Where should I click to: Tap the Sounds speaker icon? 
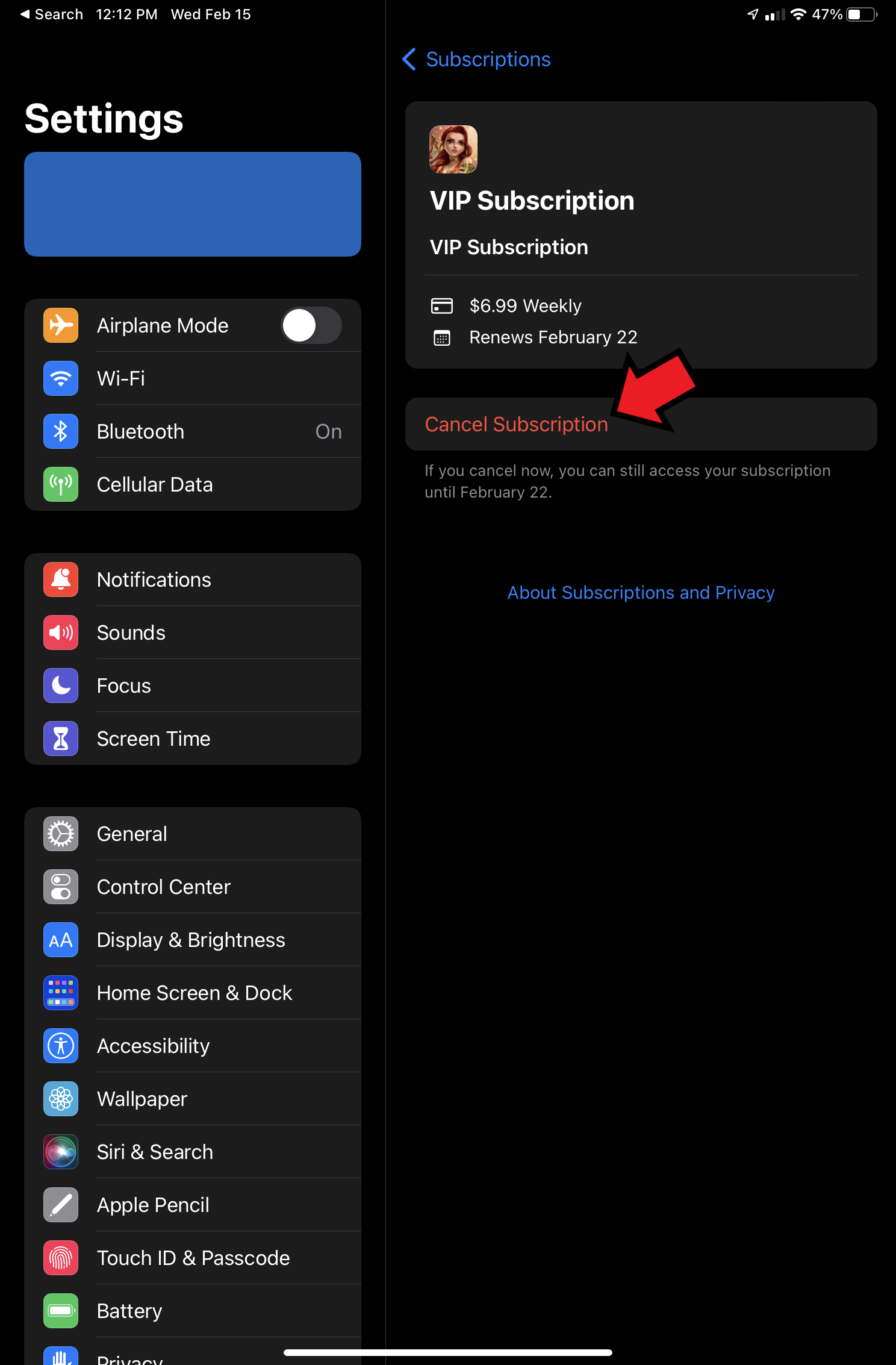click(61, 633)
